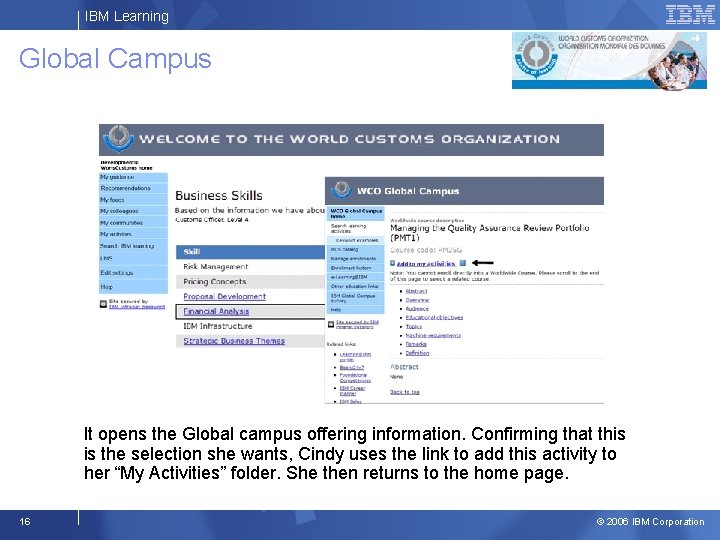Click the lock icon beside Site secured by in the left menu

(x=103, y=304)
